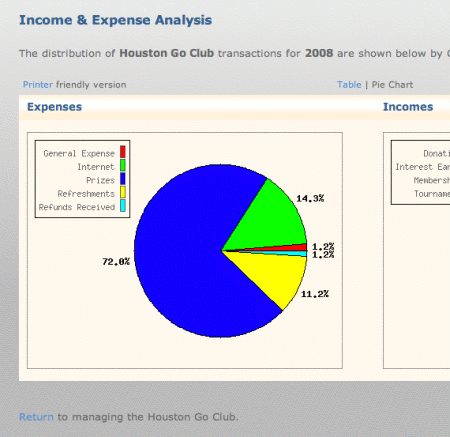
Task: Switch to the Table view link
Action: click(x=349, y=85)
